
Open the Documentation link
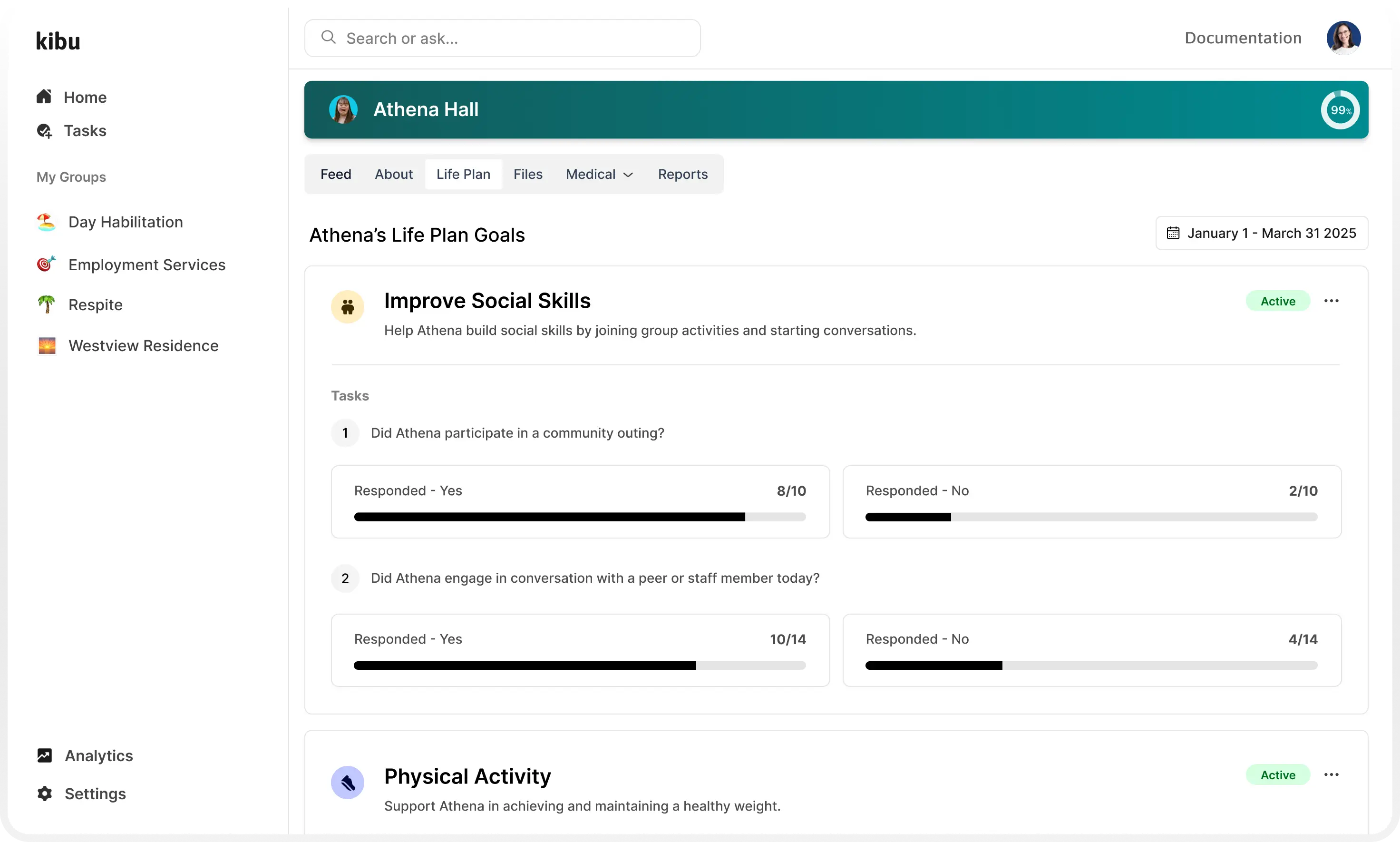pos(1243,38)
